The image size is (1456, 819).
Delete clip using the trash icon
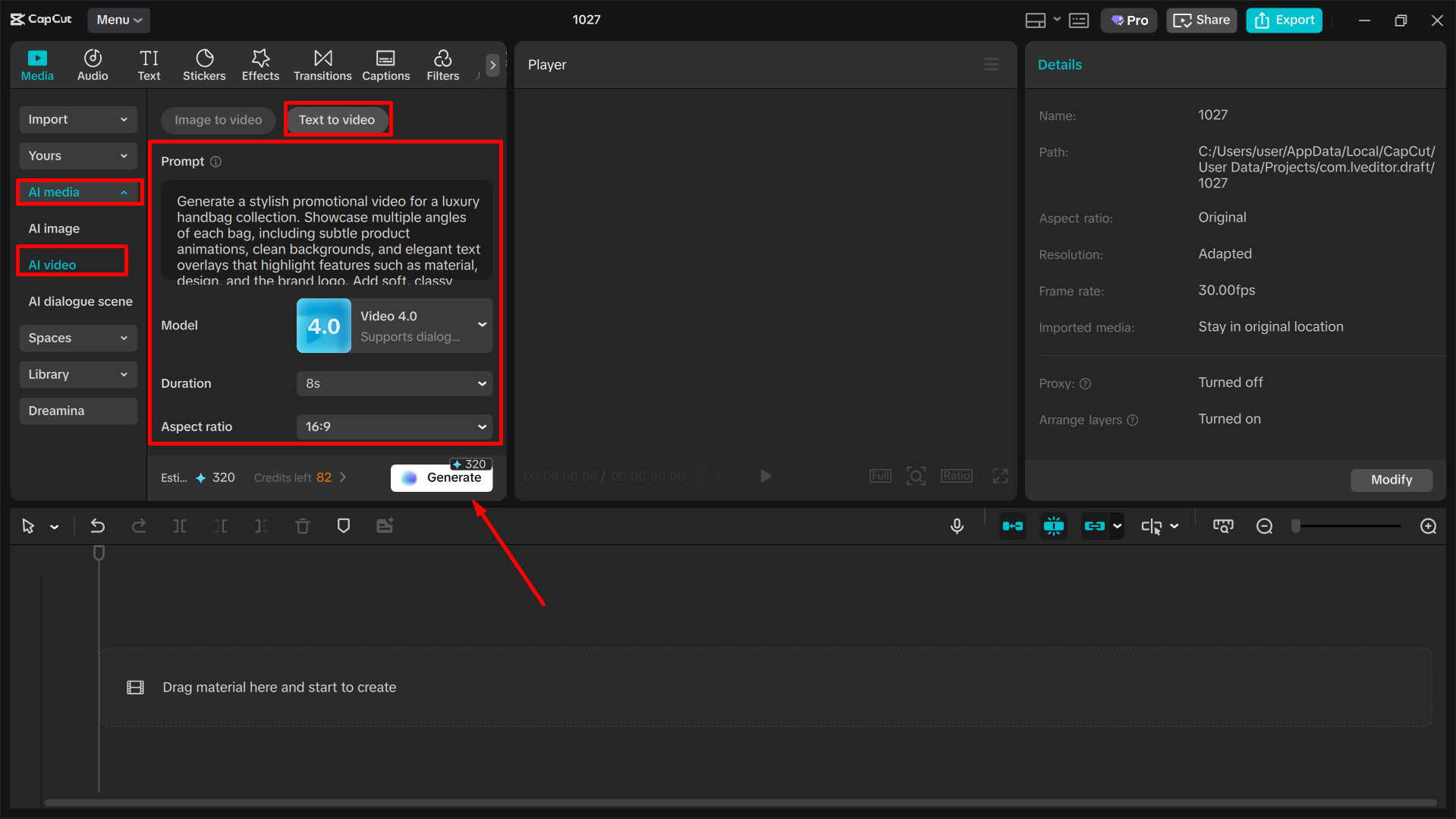[x=303, y=525]
